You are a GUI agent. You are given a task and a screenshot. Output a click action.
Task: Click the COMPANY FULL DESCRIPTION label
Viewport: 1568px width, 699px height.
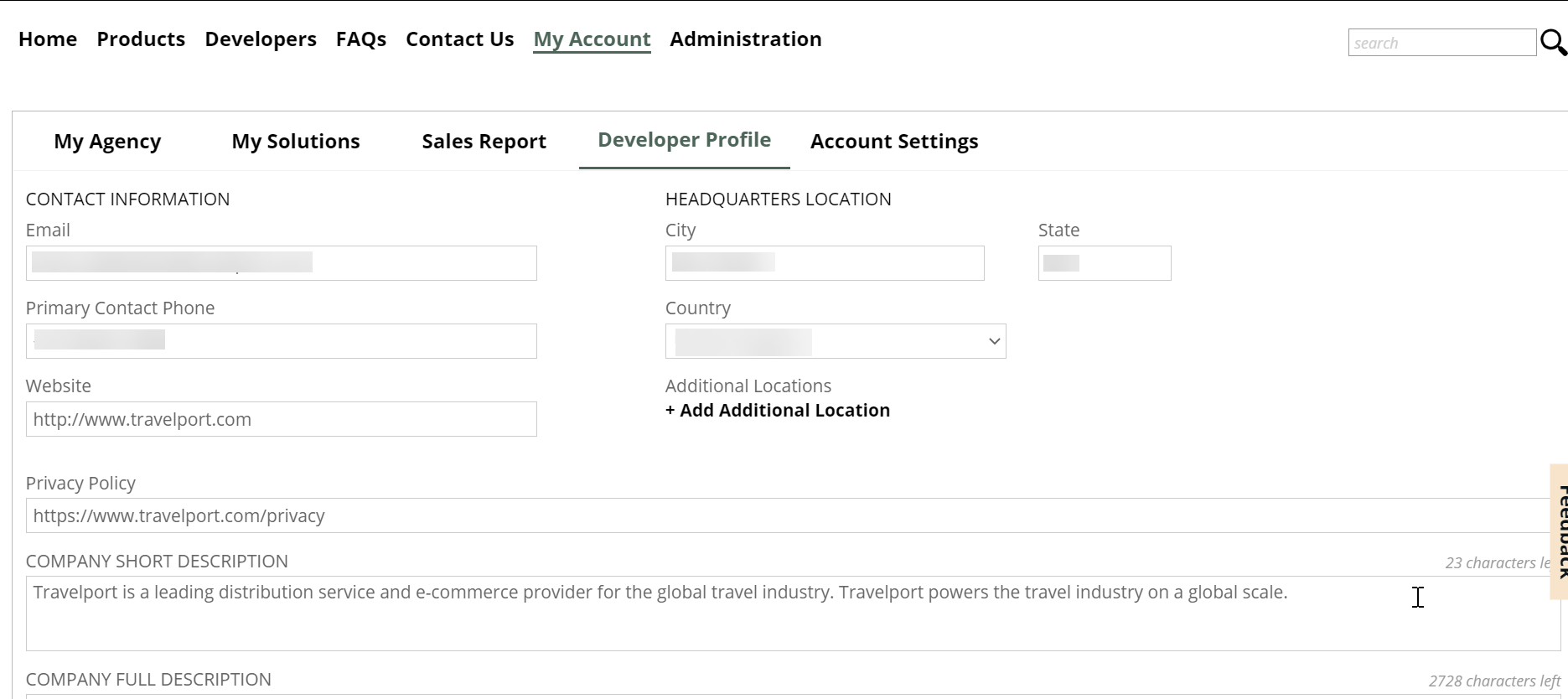pyautogui.click(x=148, y=680)
